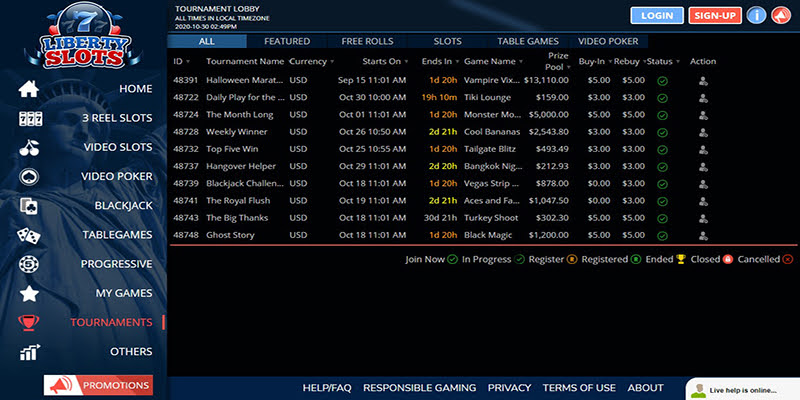Switch to the Free Rolls tab
800x400 pixels.
point(367,41)
